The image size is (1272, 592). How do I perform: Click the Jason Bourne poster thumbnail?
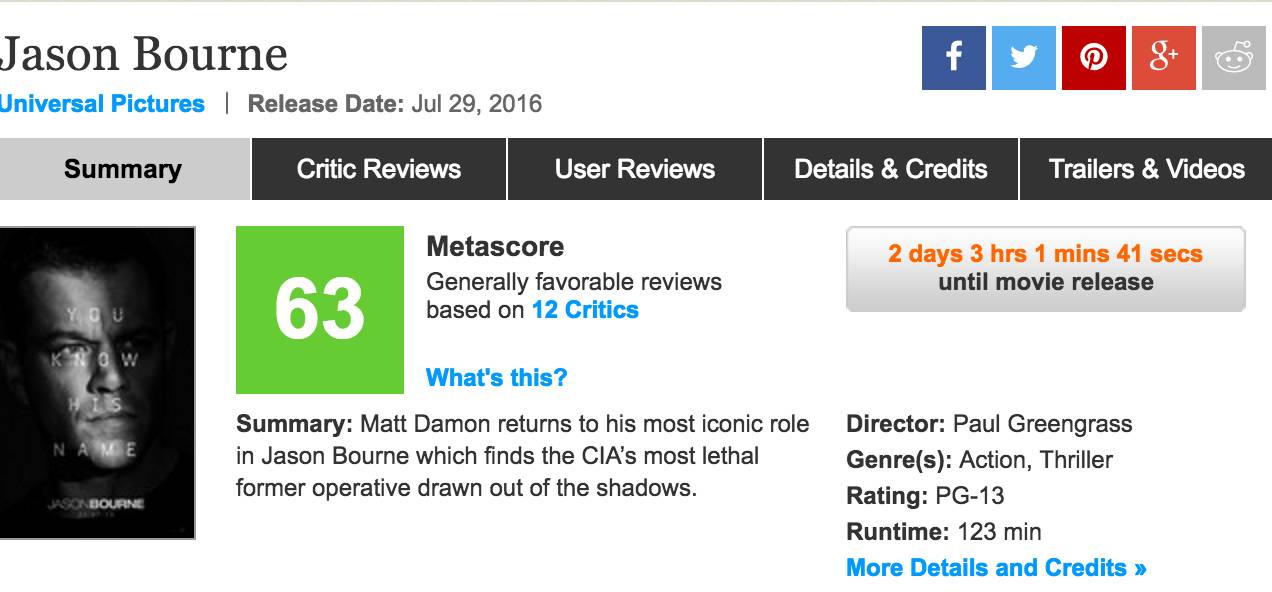97,383
